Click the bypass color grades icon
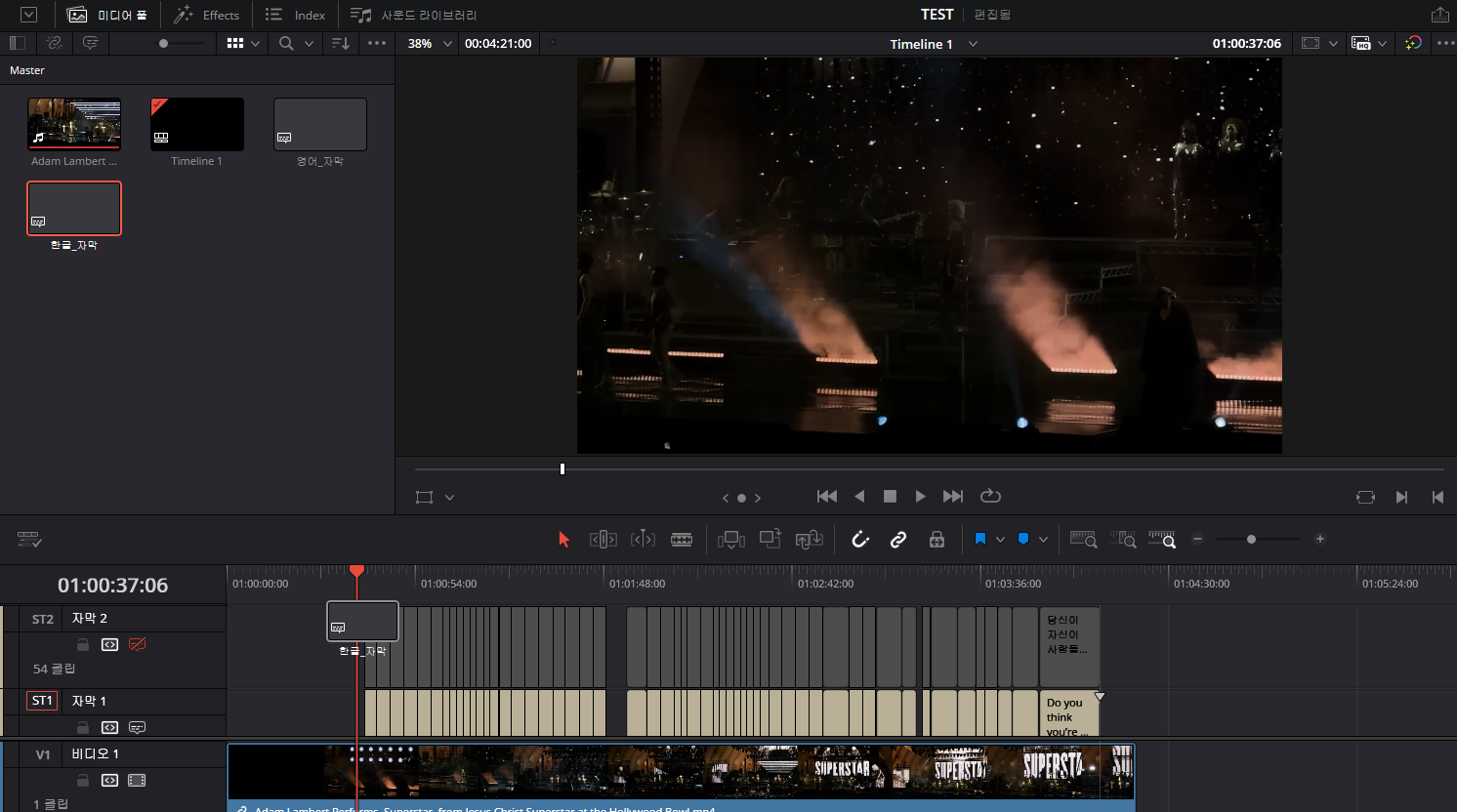 pyautogui.click(x=1413, y=43)
